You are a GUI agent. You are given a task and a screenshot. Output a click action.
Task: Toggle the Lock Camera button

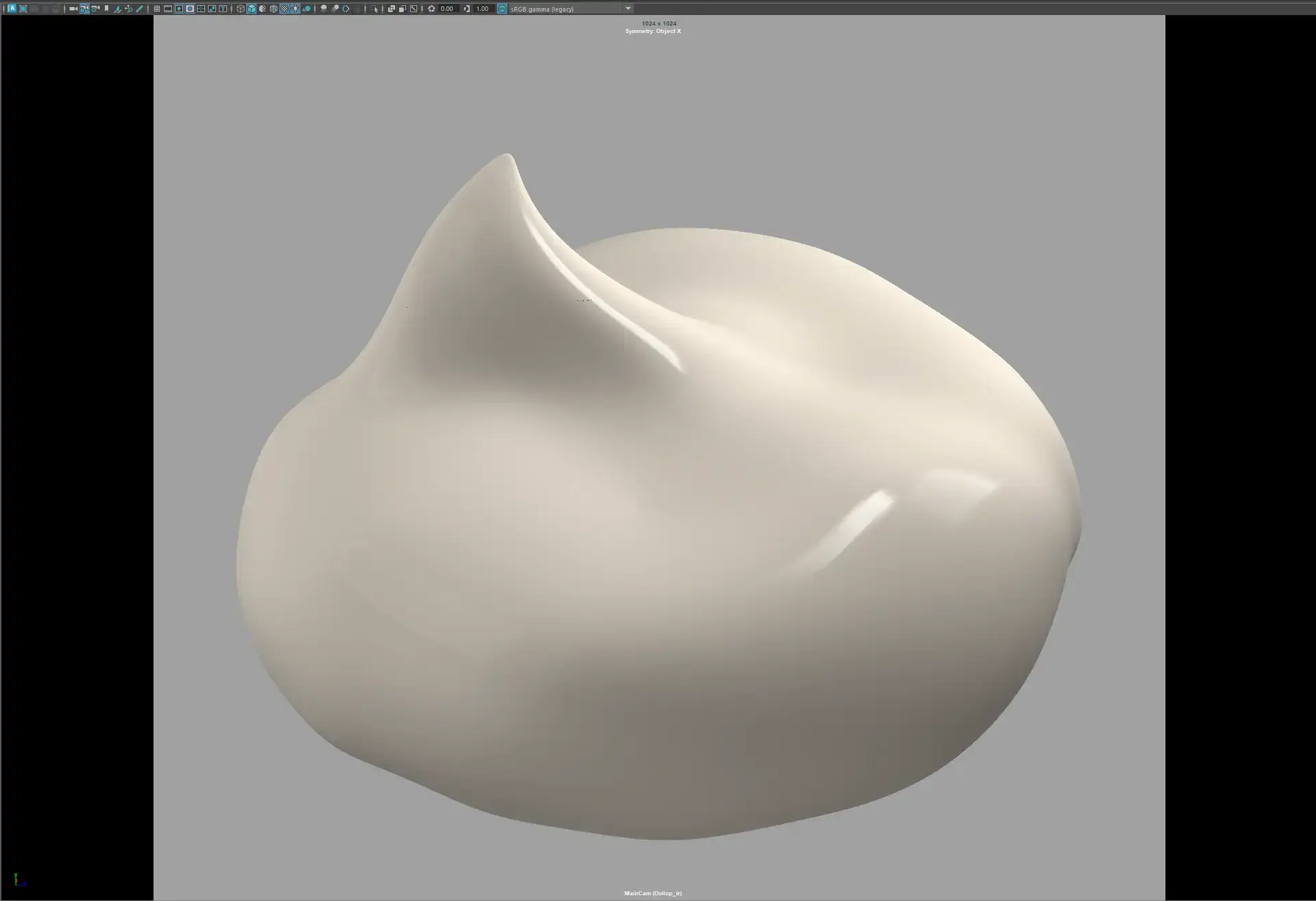pos(84,9)
